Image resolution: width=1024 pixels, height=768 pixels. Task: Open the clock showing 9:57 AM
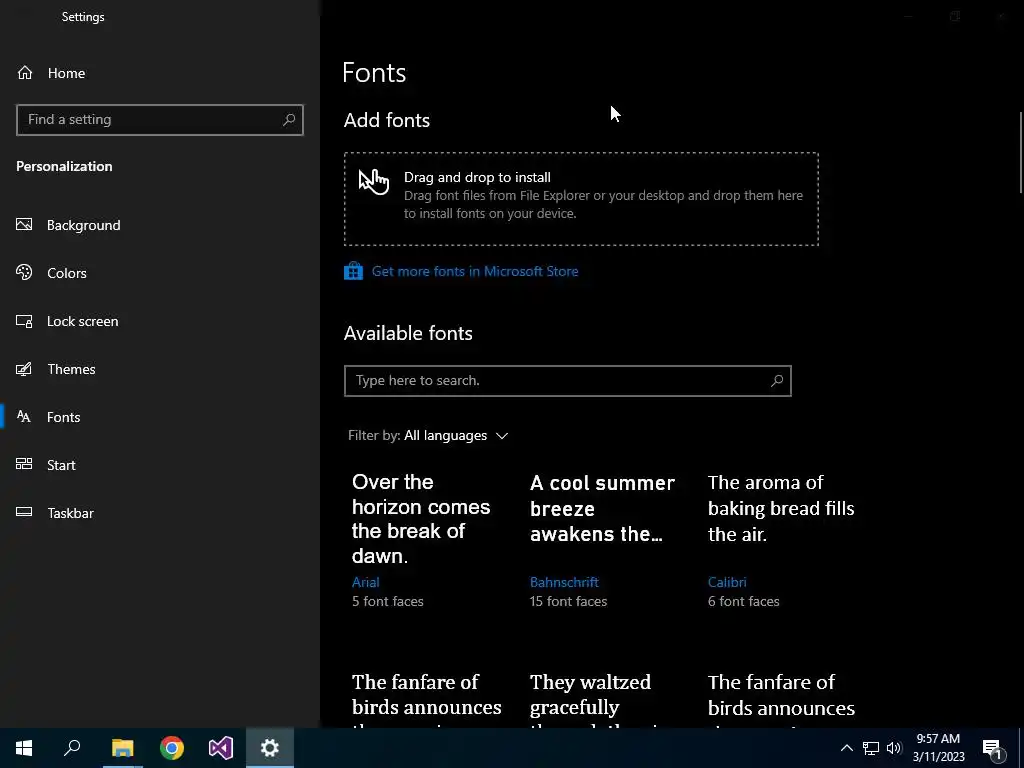(938, 748)
